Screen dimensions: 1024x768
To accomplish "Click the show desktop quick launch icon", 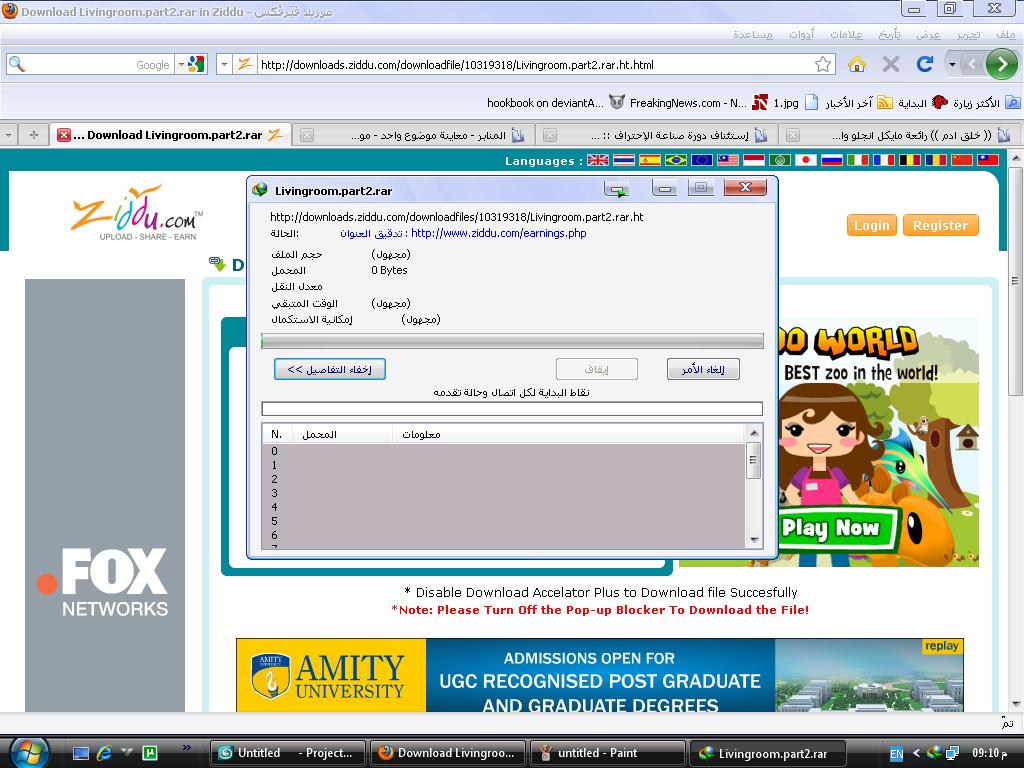I will pos(81,753).
